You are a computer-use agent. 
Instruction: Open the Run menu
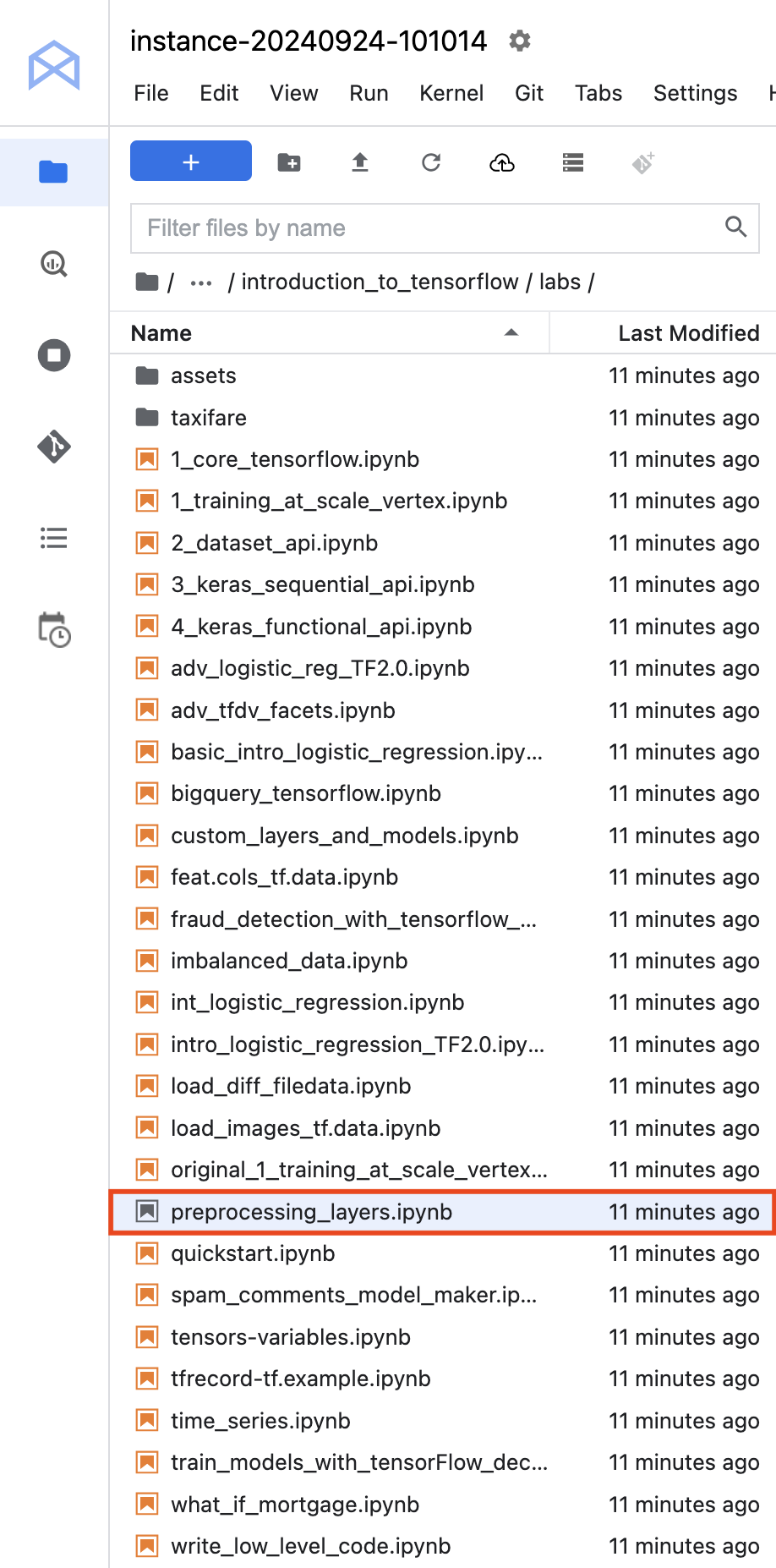(369, 93)
